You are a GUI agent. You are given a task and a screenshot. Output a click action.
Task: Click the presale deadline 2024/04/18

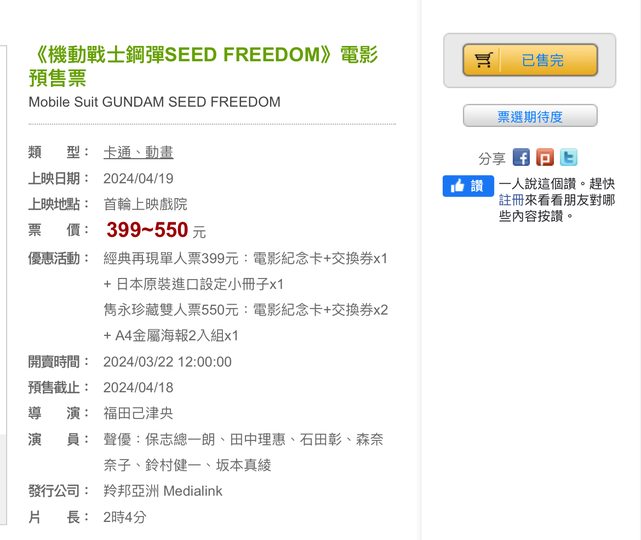[x=138, y=387]
